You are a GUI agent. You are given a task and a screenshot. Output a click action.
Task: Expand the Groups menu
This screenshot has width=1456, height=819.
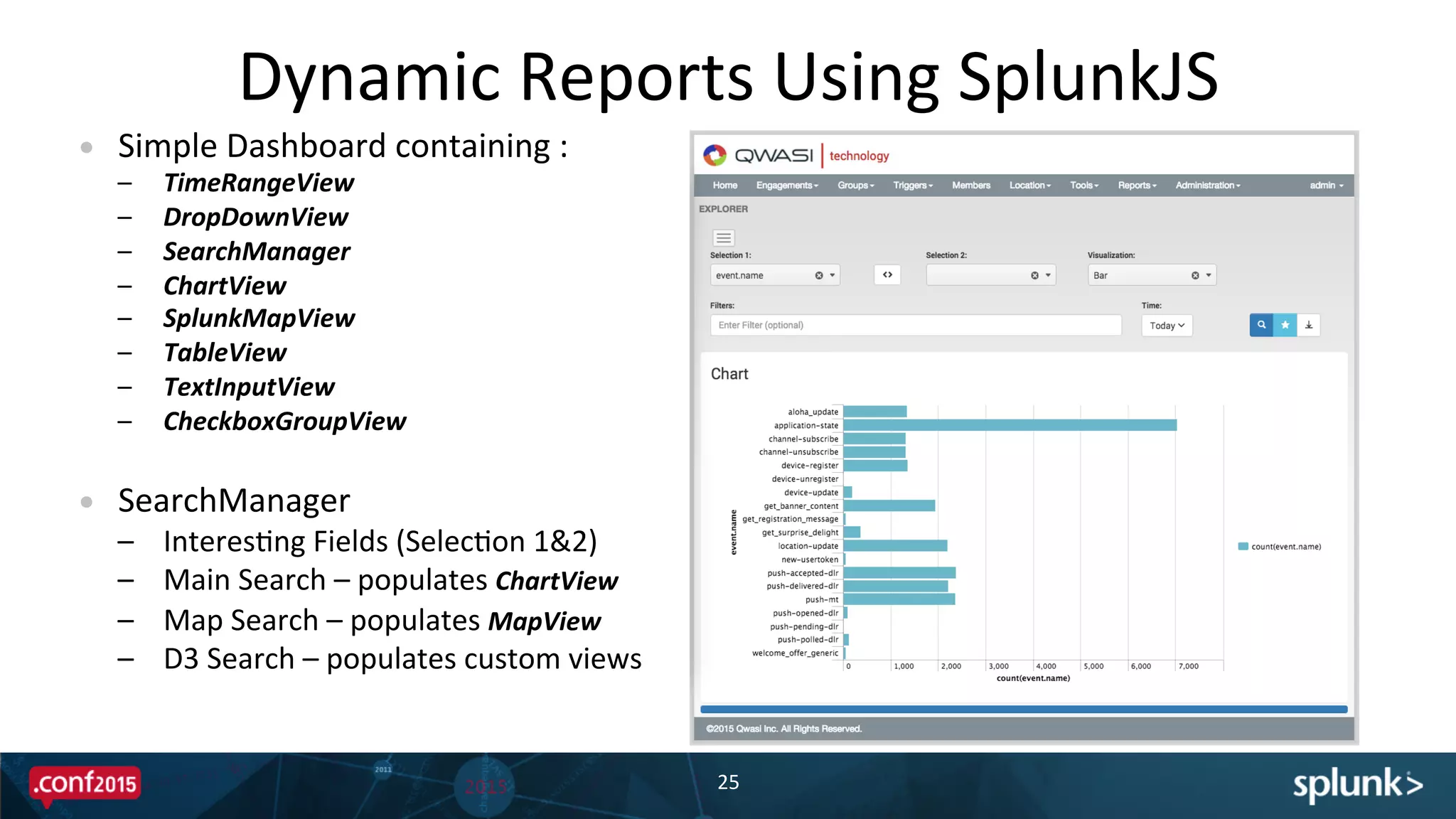(856, 186)
